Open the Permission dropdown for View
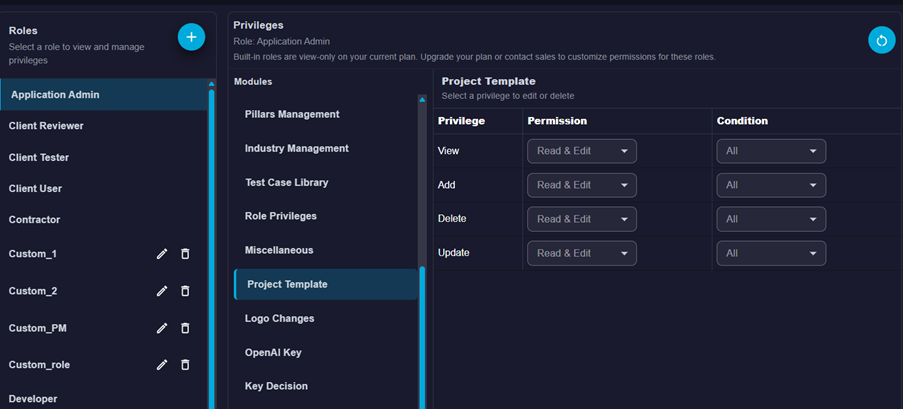Screen dimensions: 903x409 tap(582, 151)
